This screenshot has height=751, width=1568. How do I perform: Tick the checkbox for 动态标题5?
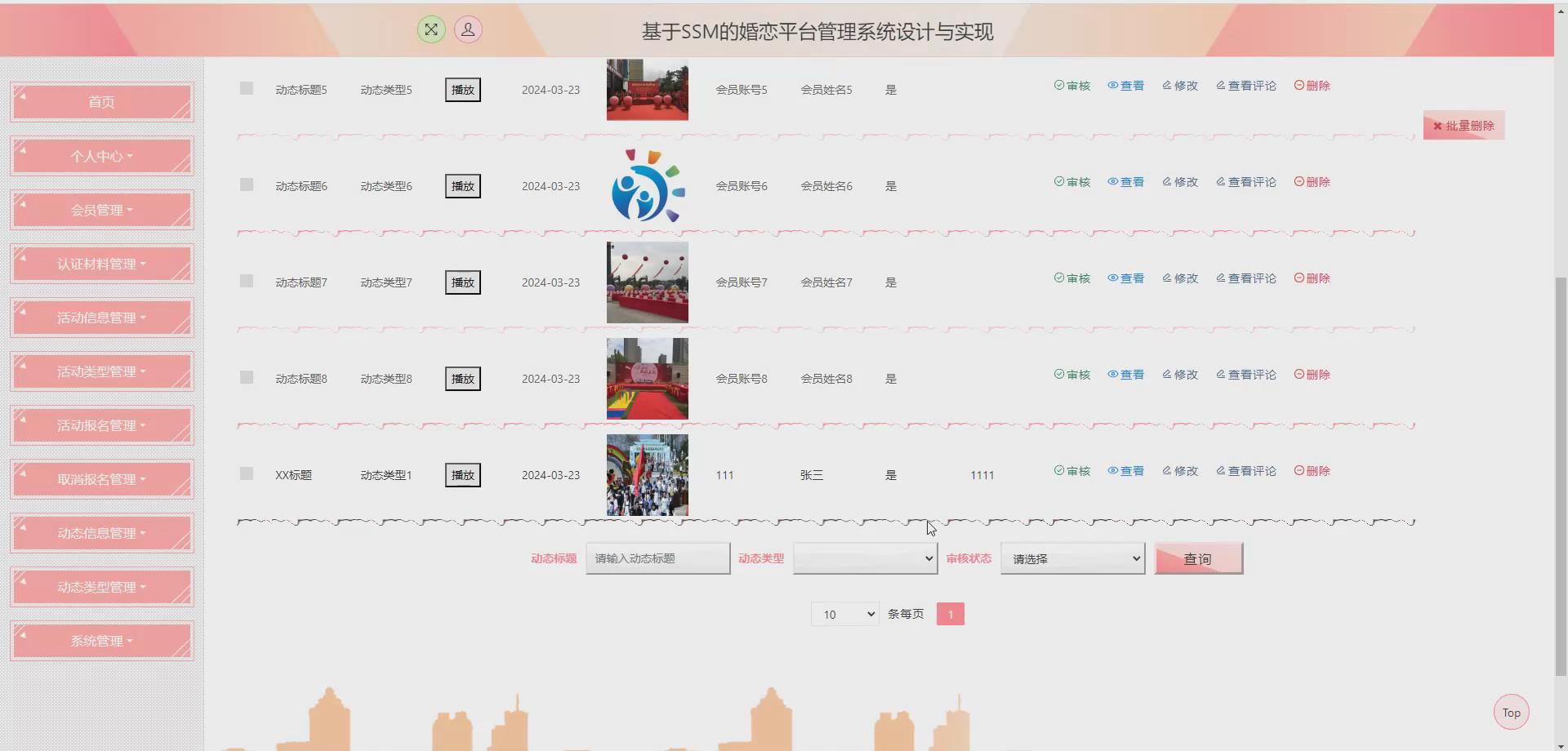[x=247, y=88]
